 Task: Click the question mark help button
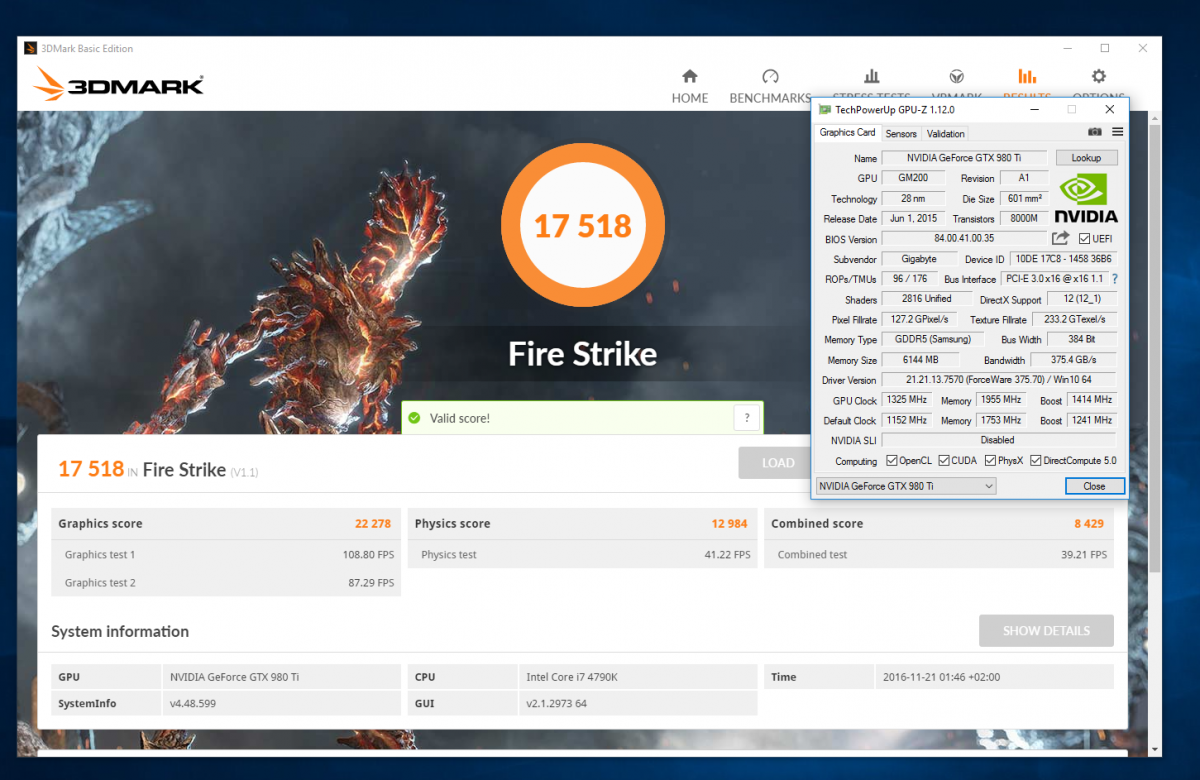tap(747, 418)
